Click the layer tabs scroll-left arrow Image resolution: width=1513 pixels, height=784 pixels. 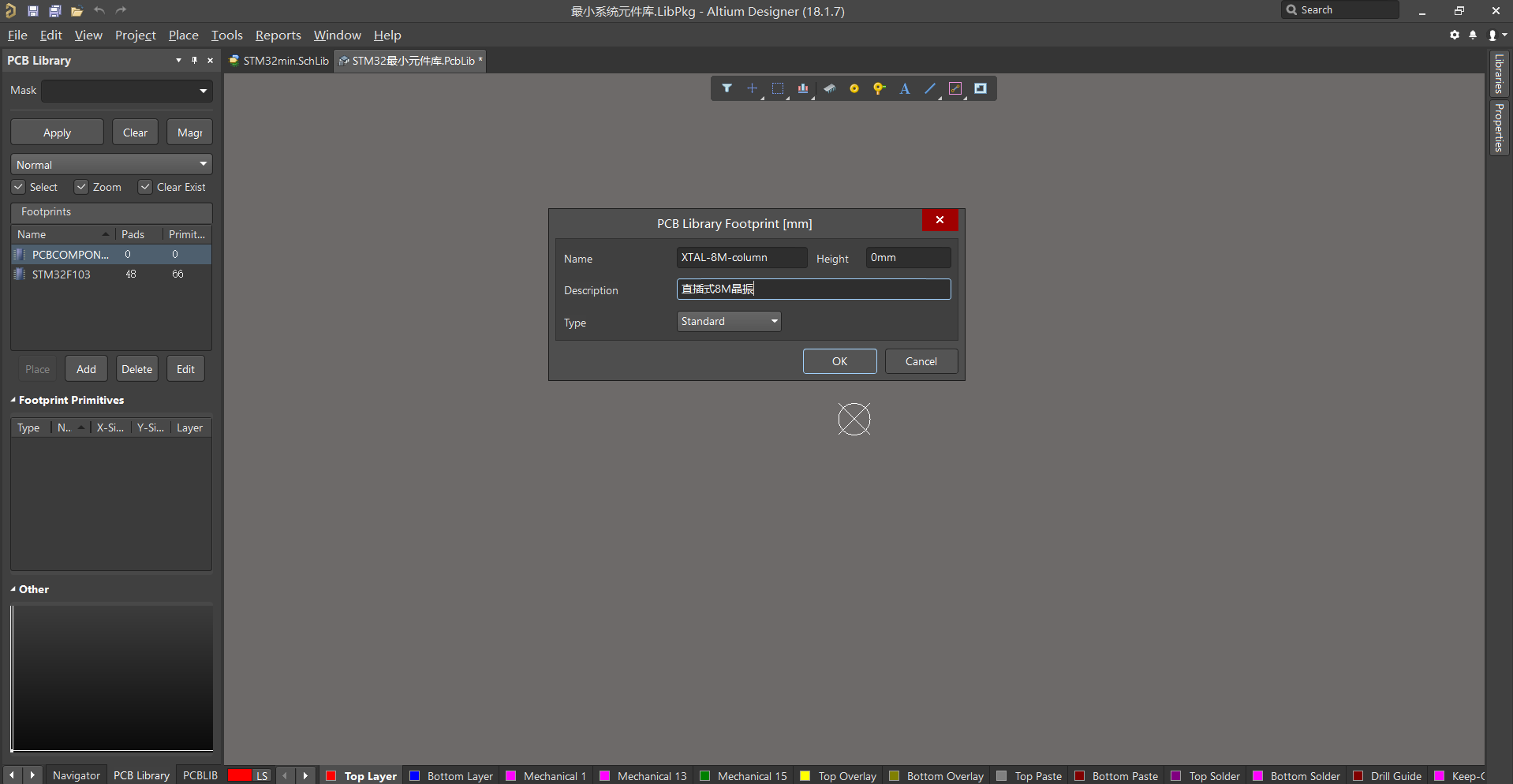coord(286,775)
